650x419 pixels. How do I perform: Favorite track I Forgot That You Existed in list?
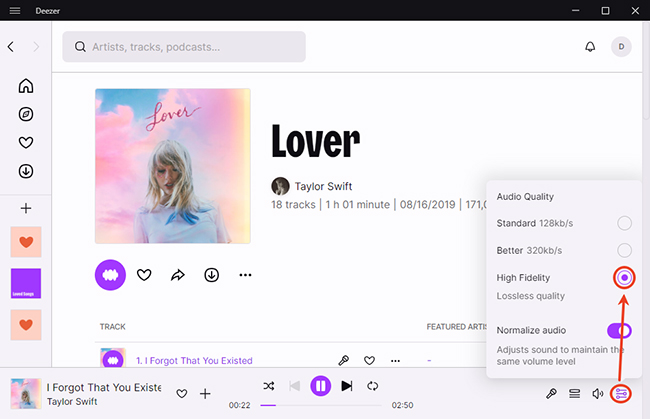[x=369, y=361]
